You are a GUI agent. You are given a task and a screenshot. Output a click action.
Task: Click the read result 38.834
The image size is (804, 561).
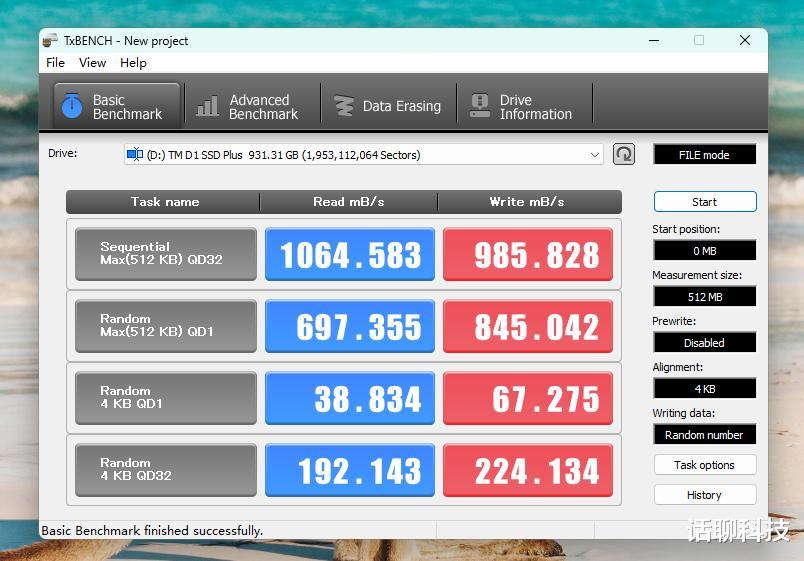point(350,398)
